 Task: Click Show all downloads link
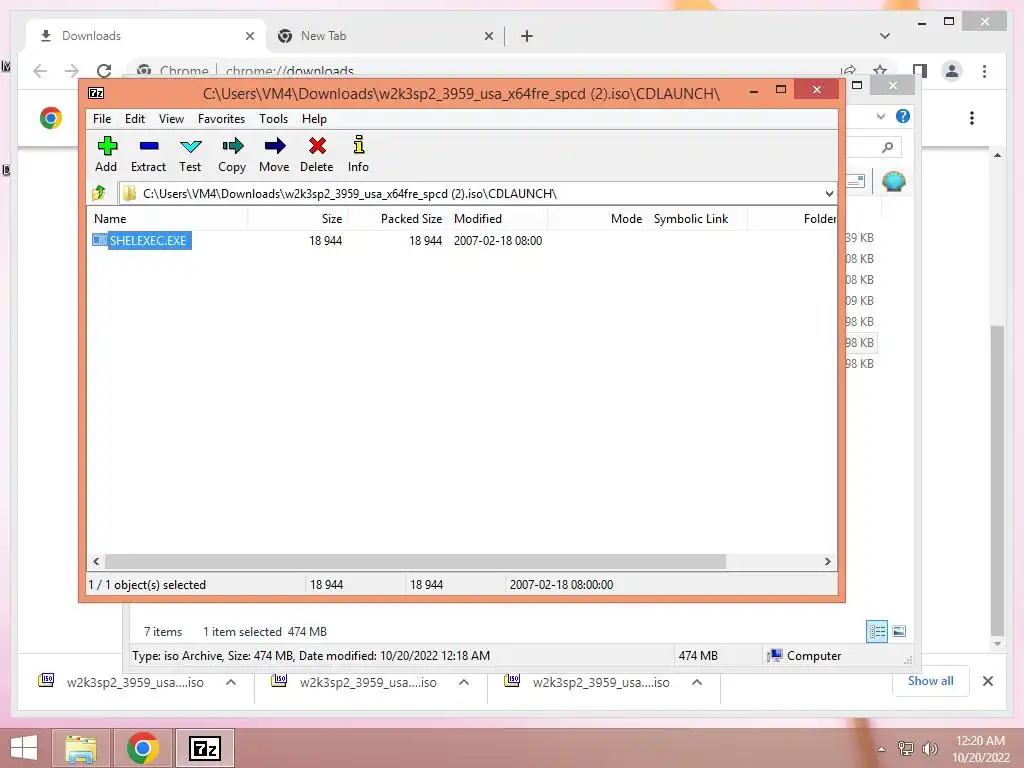point(931,681)
